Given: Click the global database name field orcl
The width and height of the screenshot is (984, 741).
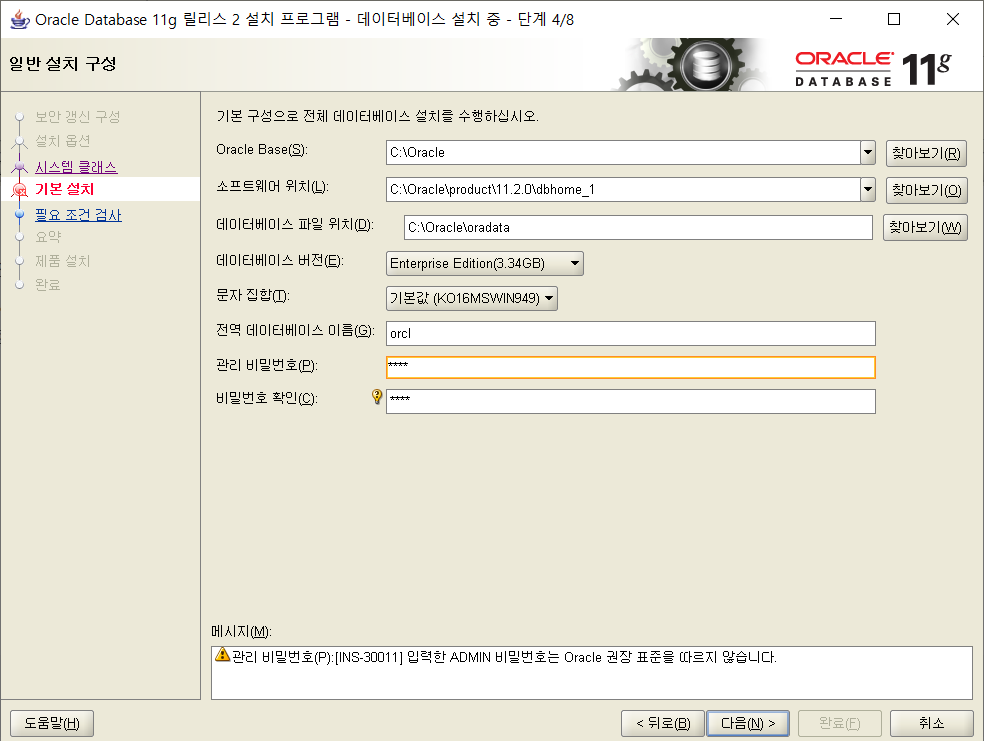Looking at the screenshot, I should [631, 333].
